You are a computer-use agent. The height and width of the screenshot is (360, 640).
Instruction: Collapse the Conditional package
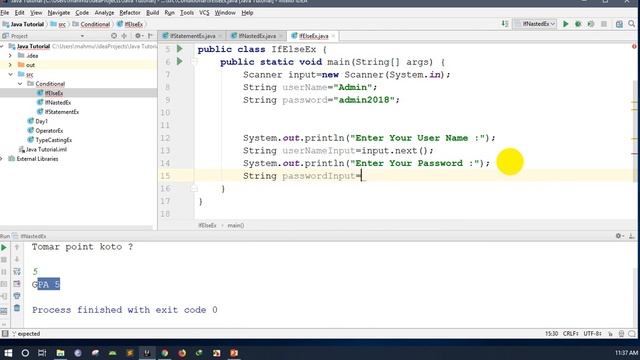click(x=20, y=84)
